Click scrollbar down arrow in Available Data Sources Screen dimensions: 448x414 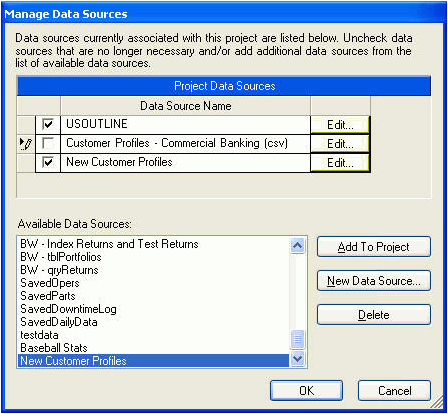point(297,359)
